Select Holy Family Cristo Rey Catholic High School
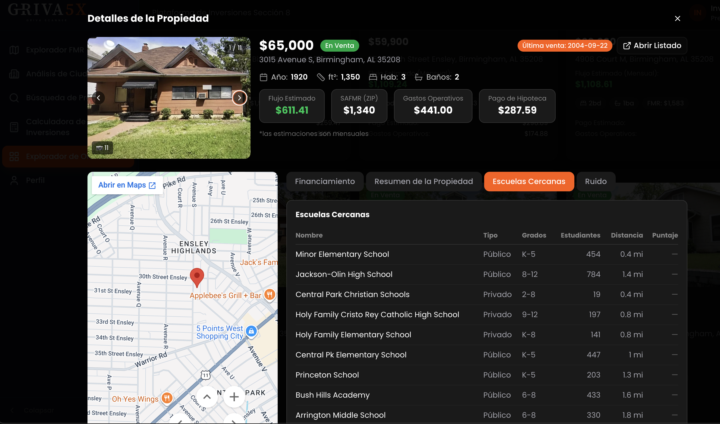The image size is (720, 424). click(x=487, y=315)
